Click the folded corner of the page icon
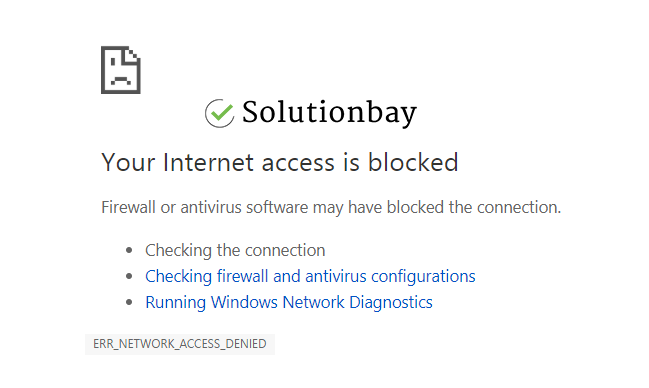649x388 pixels. 131,56
